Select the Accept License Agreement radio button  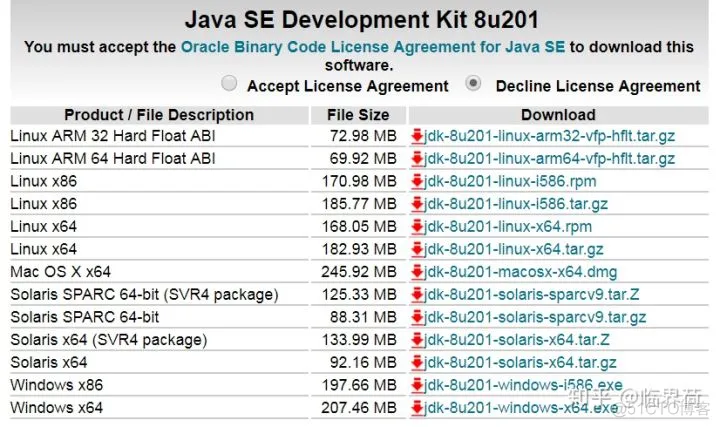[229, 84]
